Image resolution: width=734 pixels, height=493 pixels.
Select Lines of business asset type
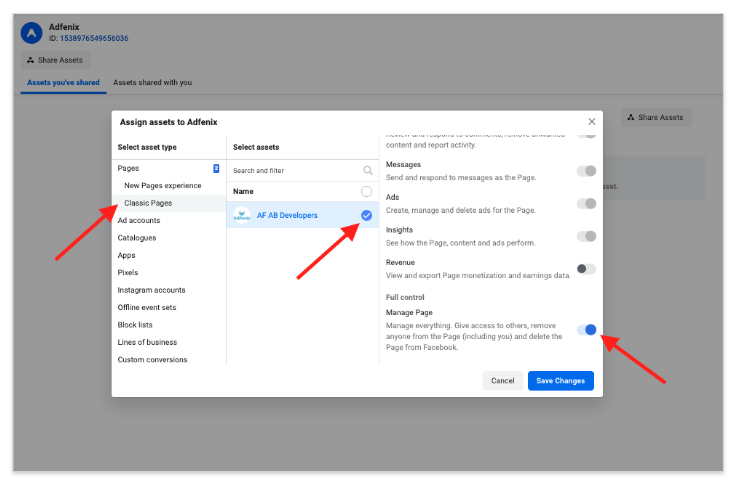click(x=147, y=342)
